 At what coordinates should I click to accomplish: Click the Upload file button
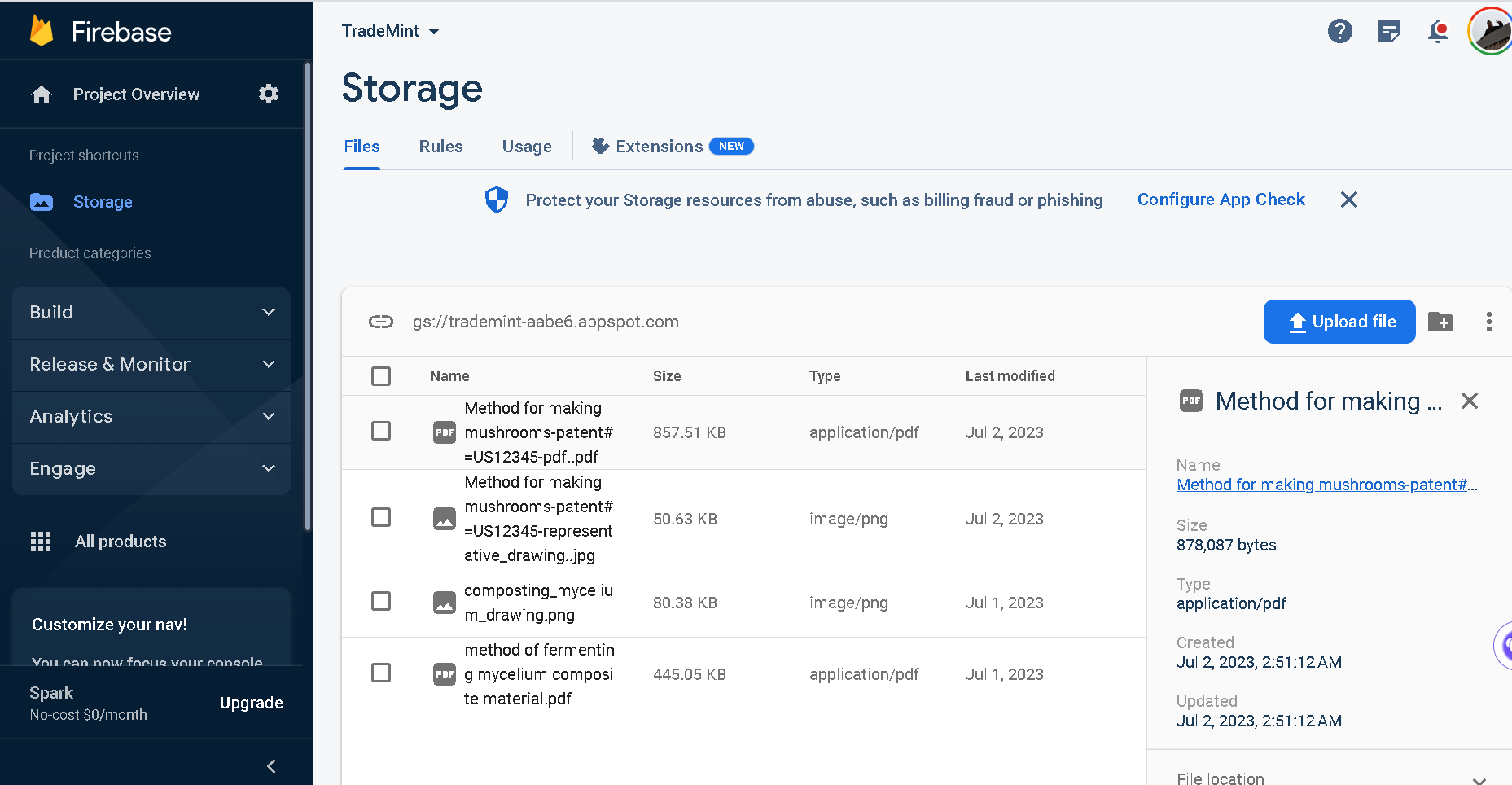tap(1339, 322)
